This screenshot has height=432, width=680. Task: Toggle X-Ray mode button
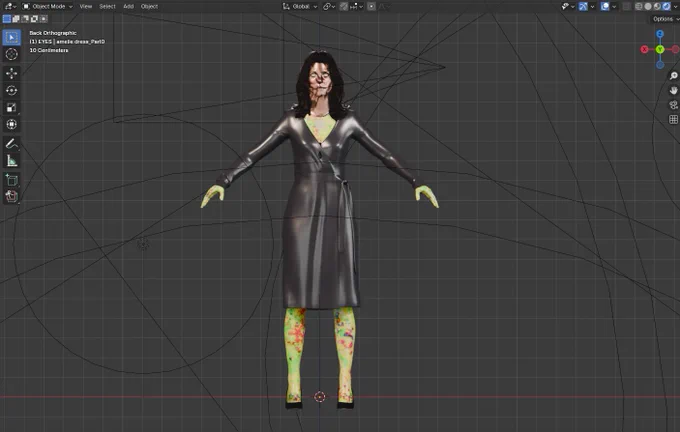pos(626,6)
